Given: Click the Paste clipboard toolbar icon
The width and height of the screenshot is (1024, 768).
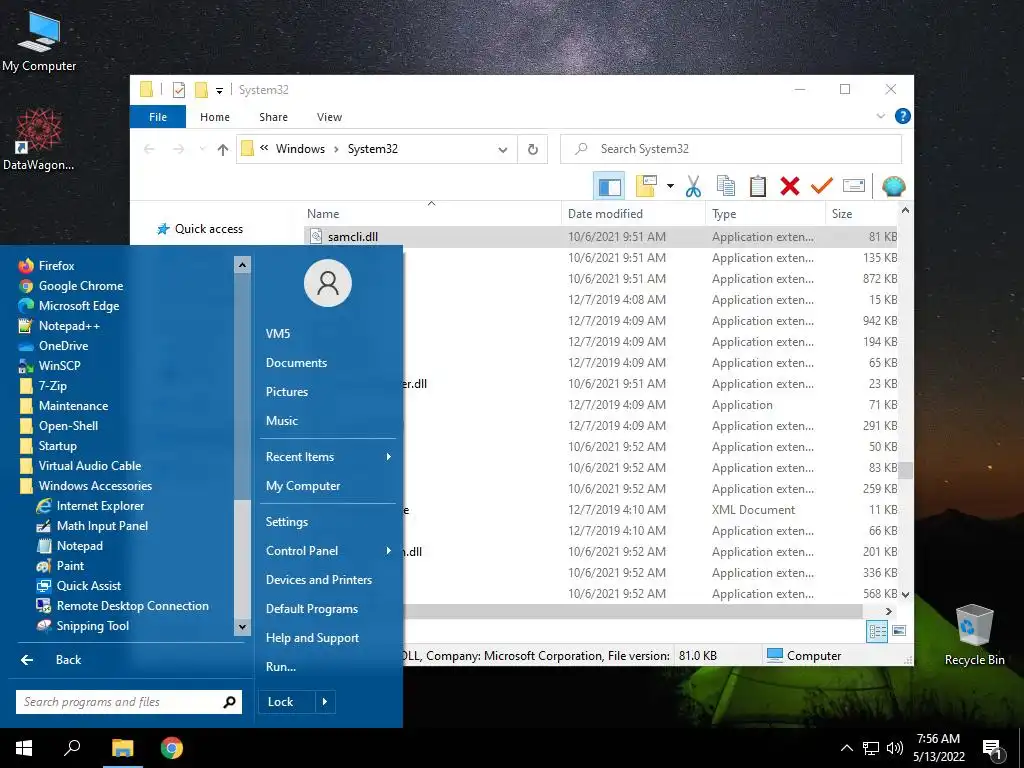Looking at the screenshot, I should tap(758, 186).
